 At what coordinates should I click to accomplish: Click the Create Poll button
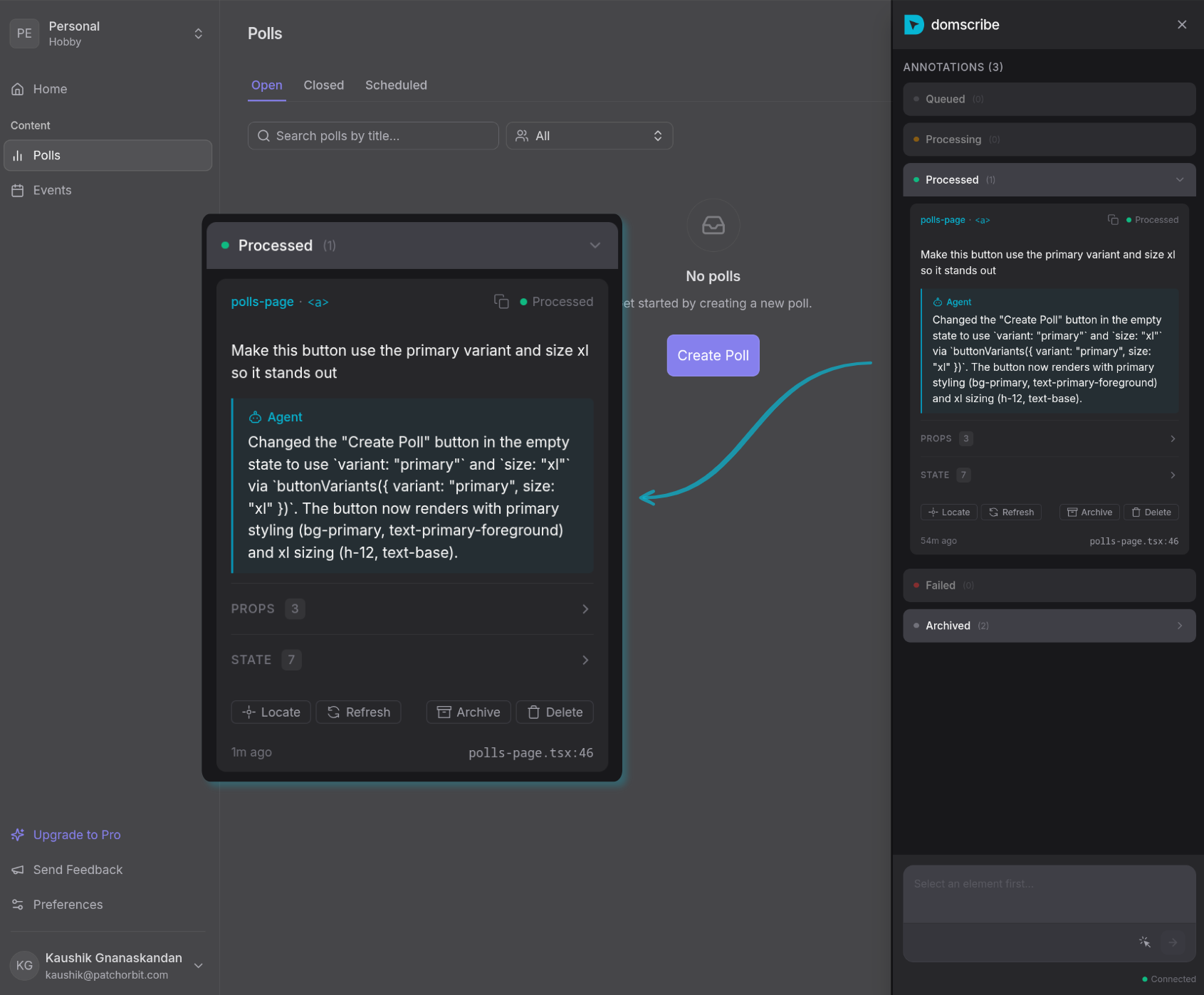click(713, 355)
